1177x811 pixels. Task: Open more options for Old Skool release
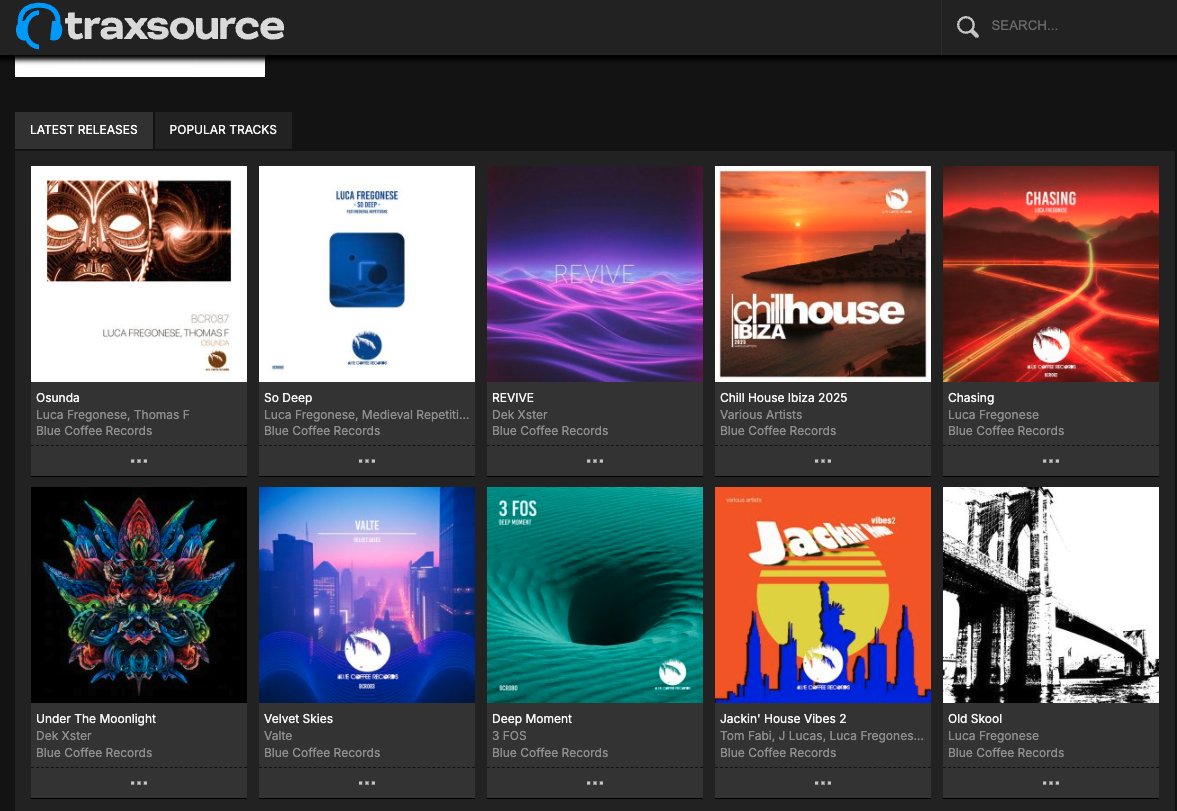(1051, 783)
